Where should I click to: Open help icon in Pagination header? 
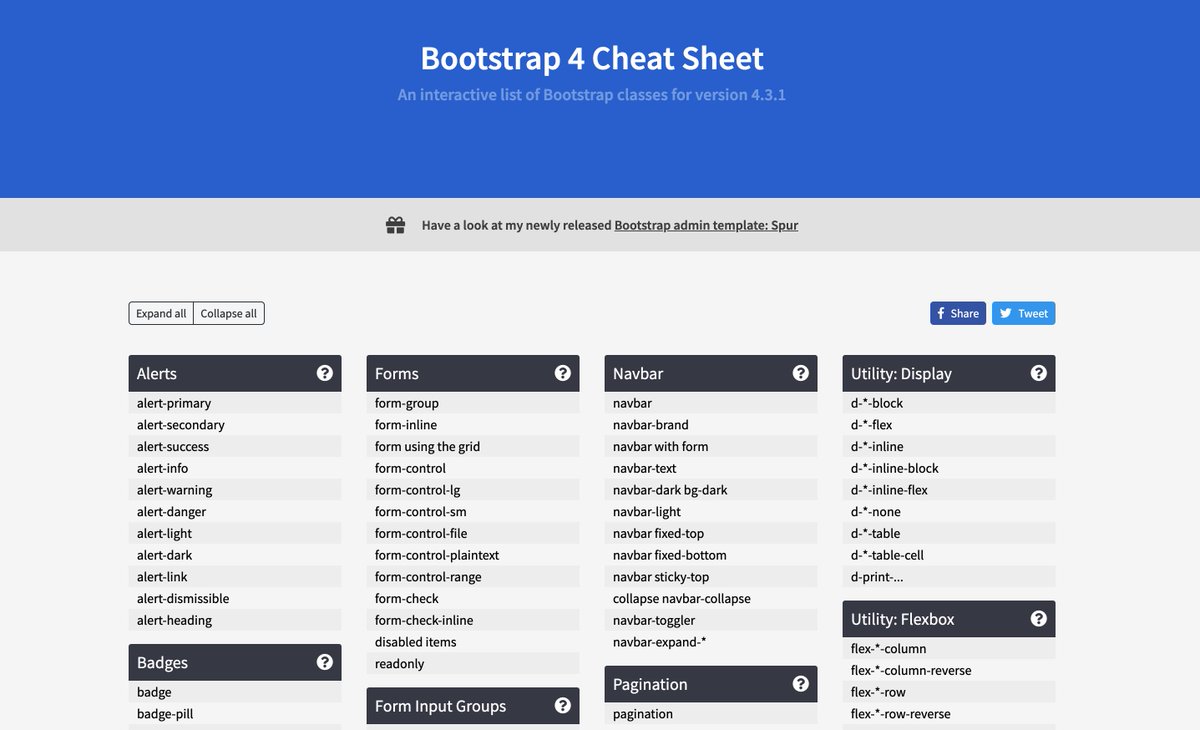801,684
